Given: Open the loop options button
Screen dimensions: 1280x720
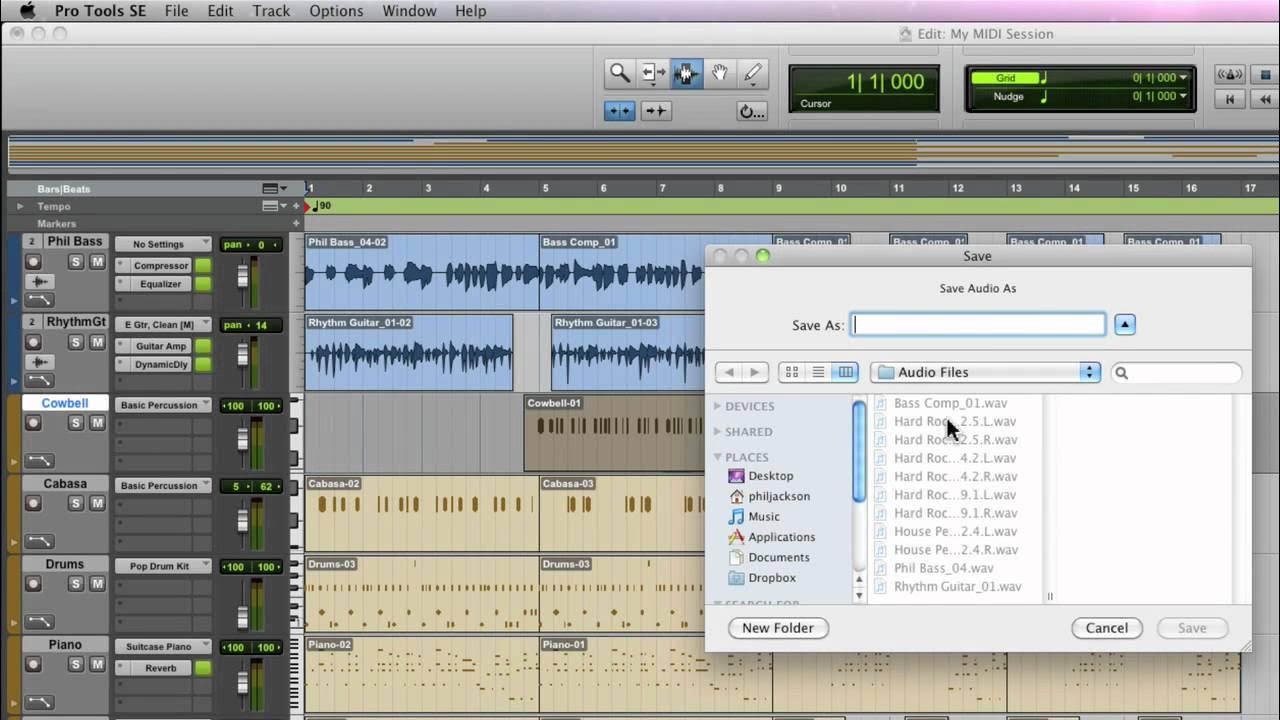Looking at the screenshot, I should point(751,111).
